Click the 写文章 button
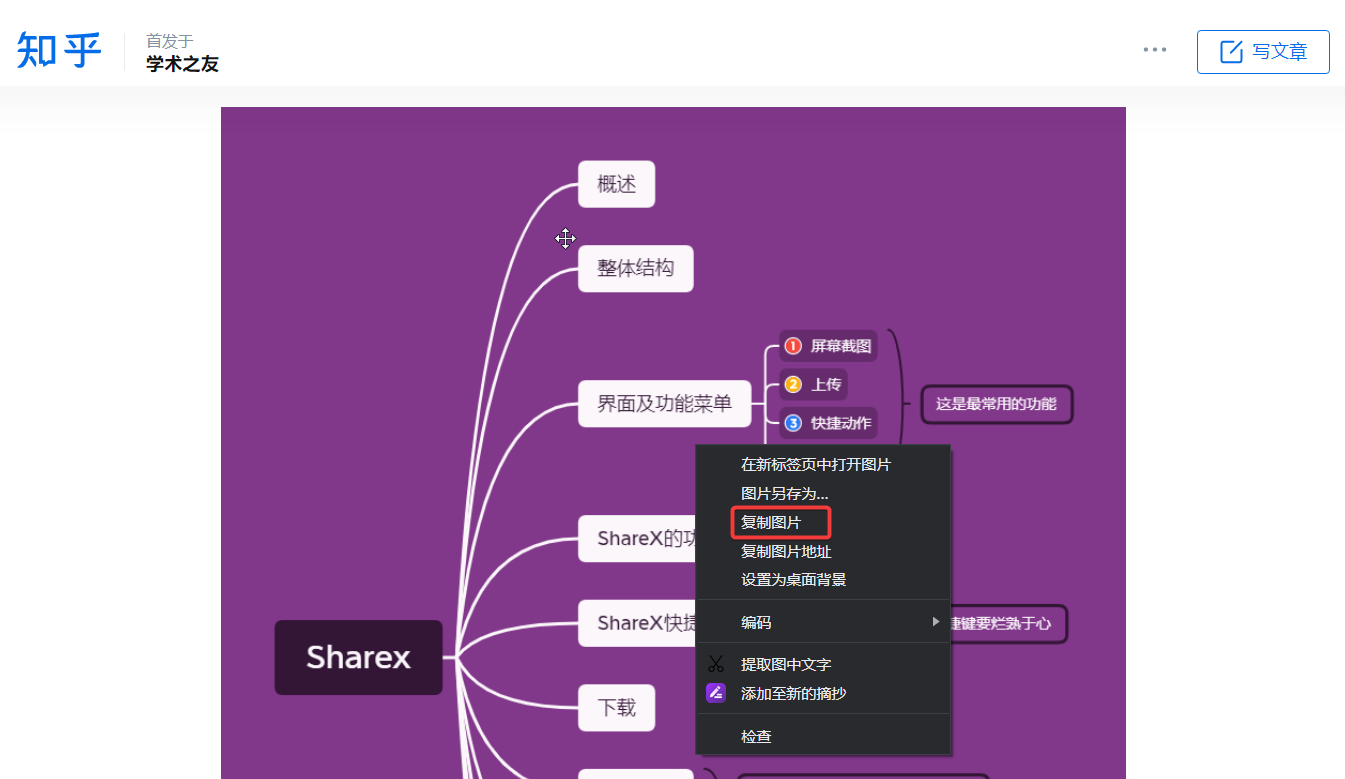This screenshot has height=779, width=1345. 1263,52
